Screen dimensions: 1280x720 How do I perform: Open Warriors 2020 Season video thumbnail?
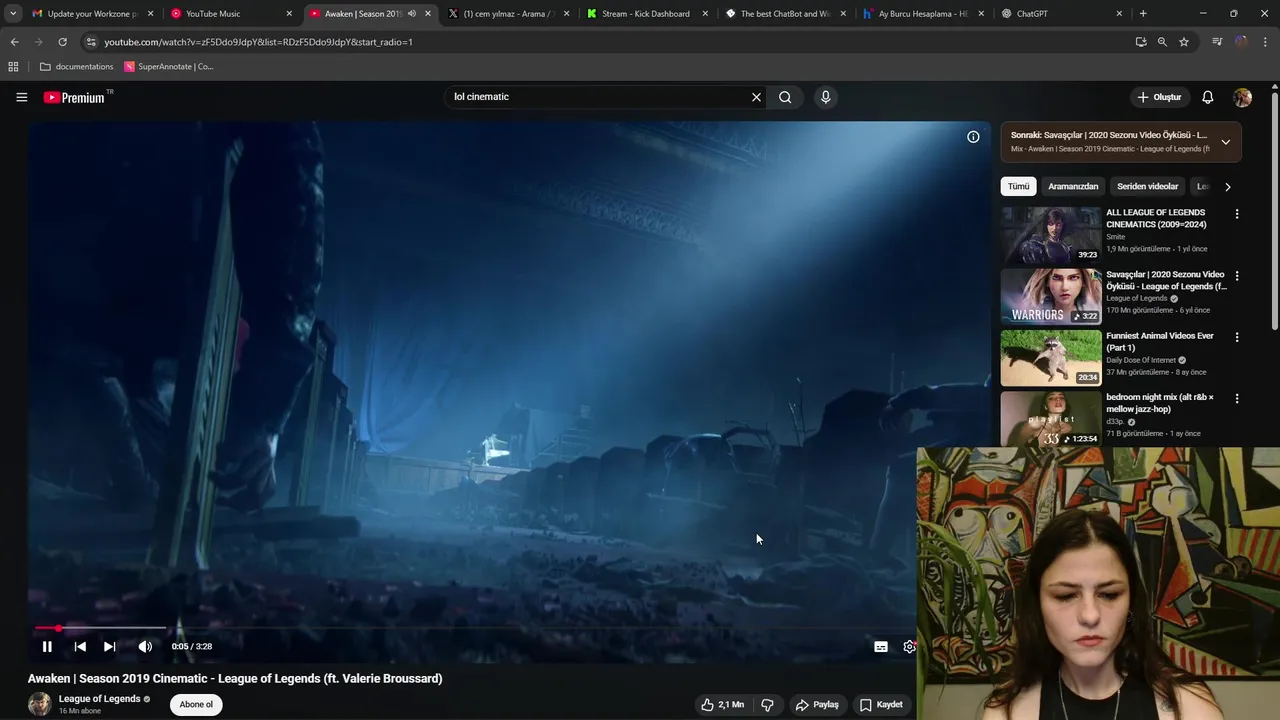1051,296
